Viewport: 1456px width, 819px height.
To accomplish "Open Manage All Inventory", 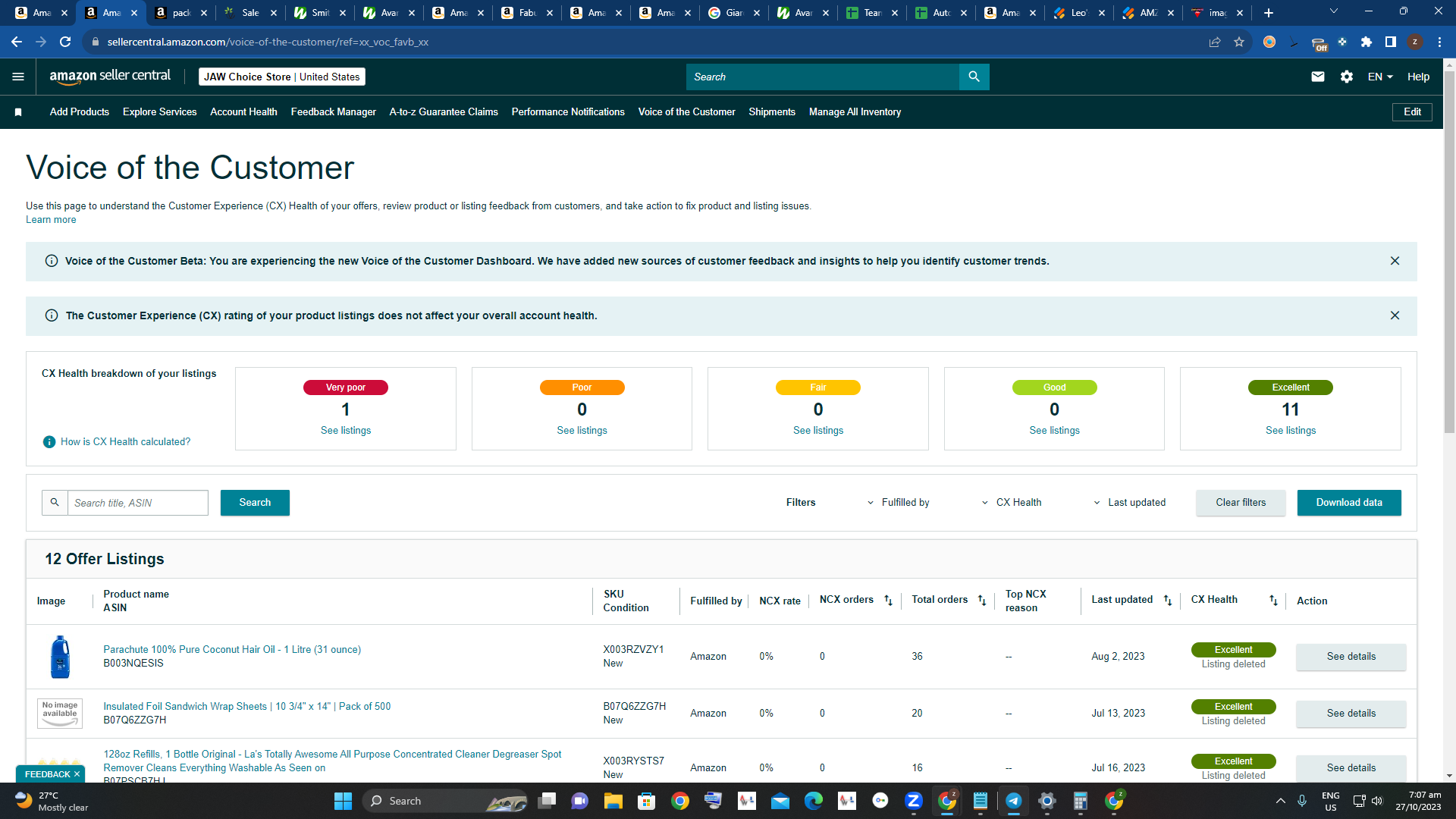I will tap(855, 112).
